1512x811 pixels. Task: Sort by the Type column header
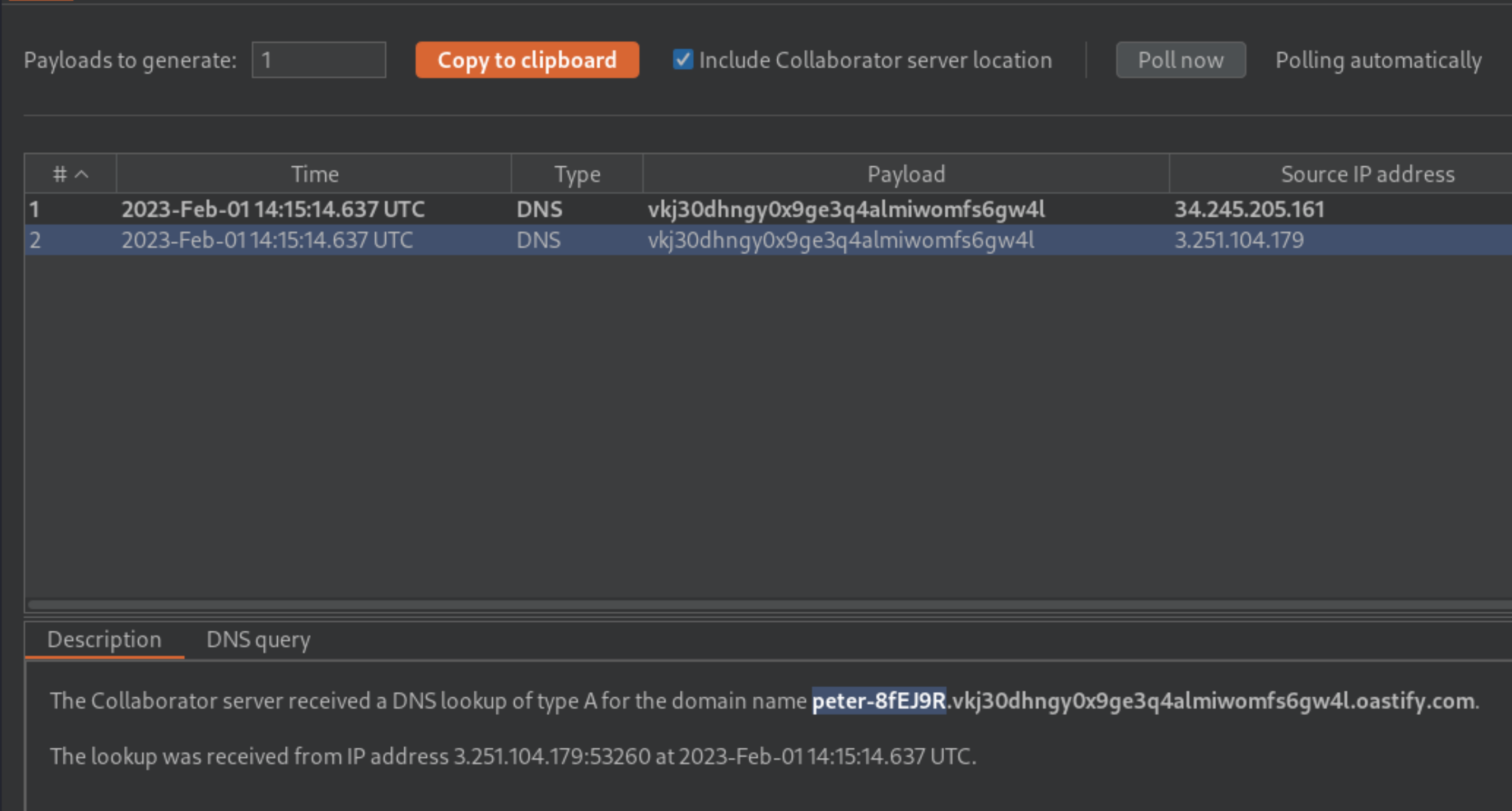pyautogui.click(x=577, y=174)
